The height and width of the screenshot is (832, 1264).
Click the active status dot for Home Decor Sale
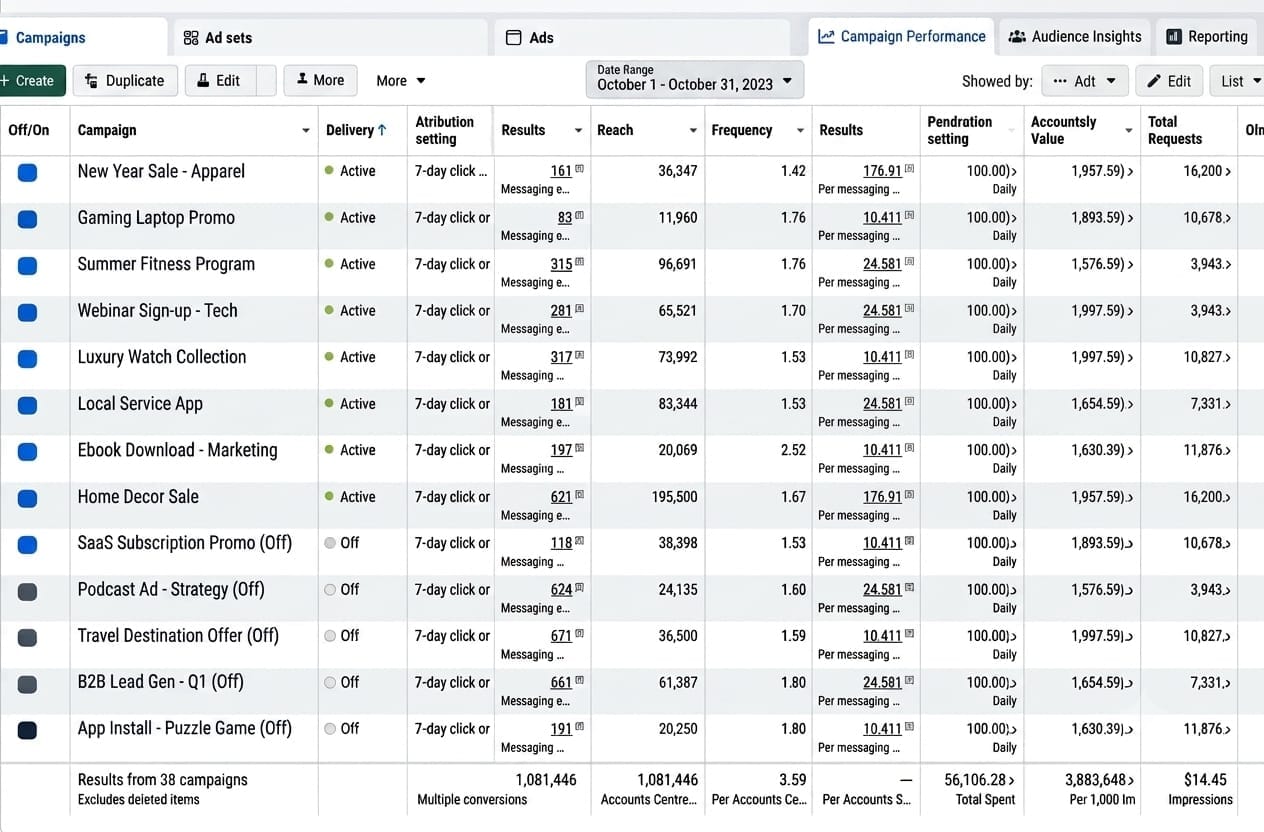329,497
